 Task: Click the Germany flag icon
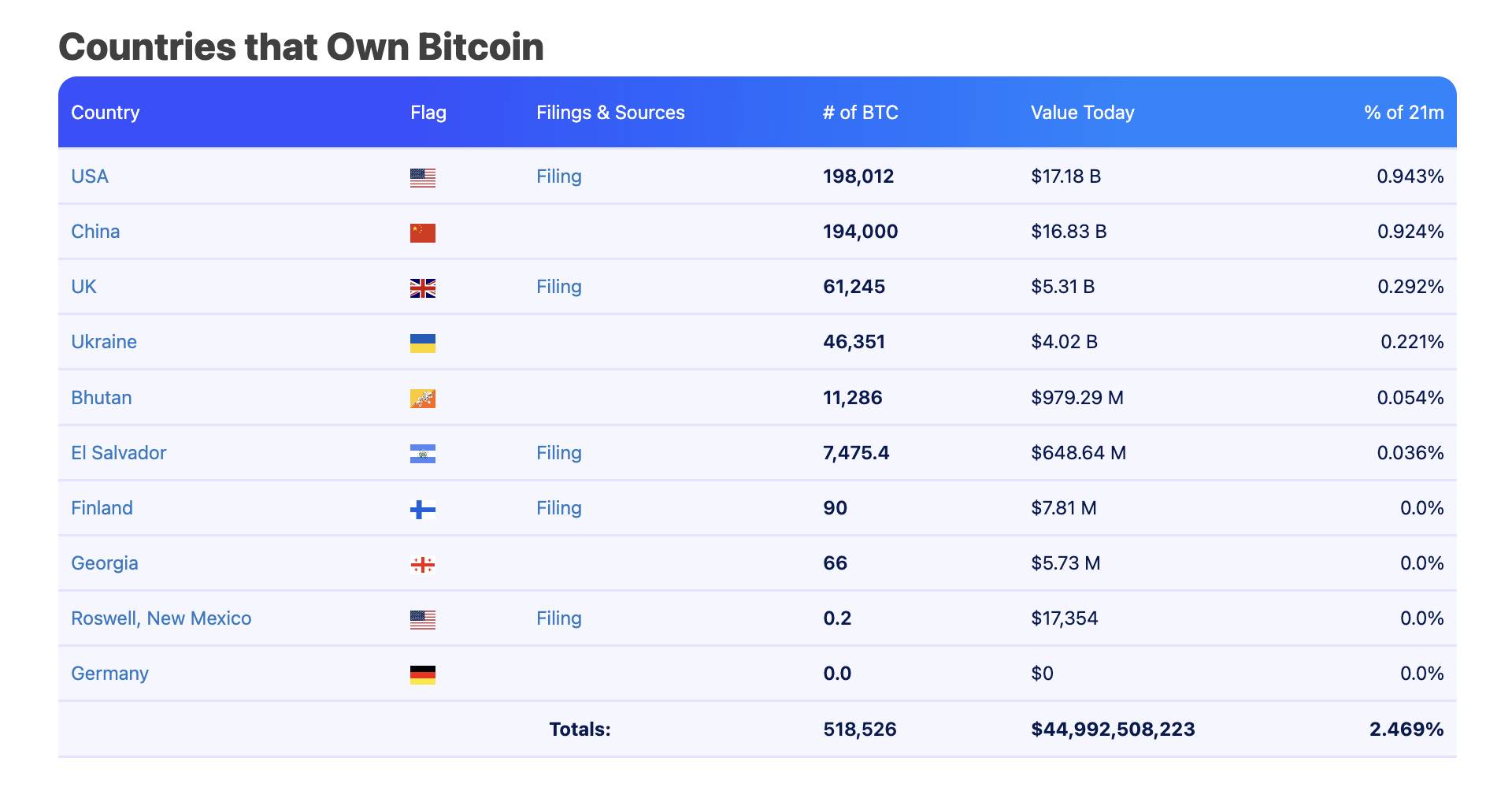[423, 675]
